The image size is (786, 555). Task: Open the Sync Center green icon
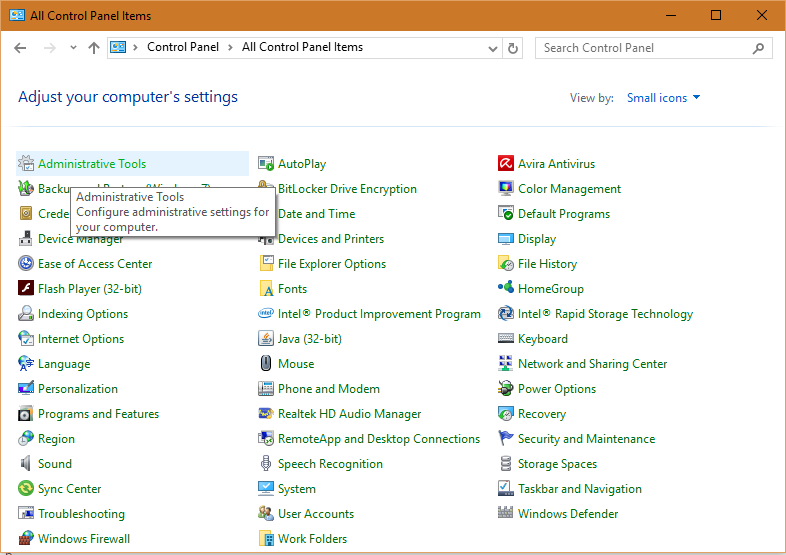click(26, 488)
